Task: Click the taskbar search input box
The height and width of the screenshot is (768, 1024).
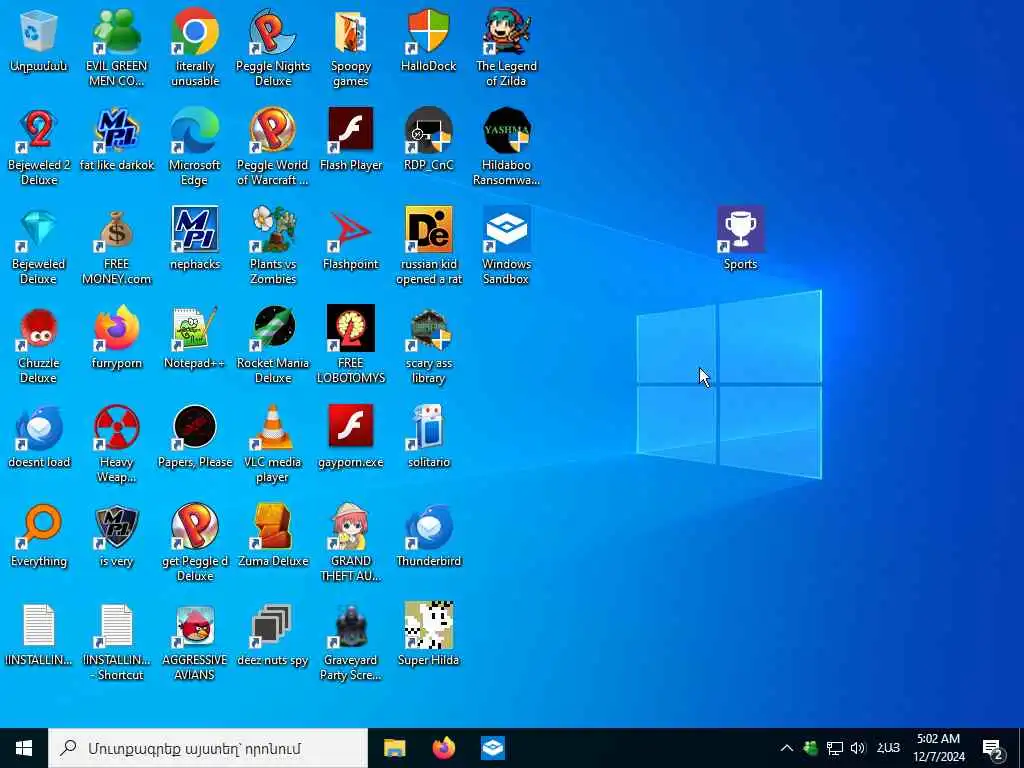Action: (208, 748)
